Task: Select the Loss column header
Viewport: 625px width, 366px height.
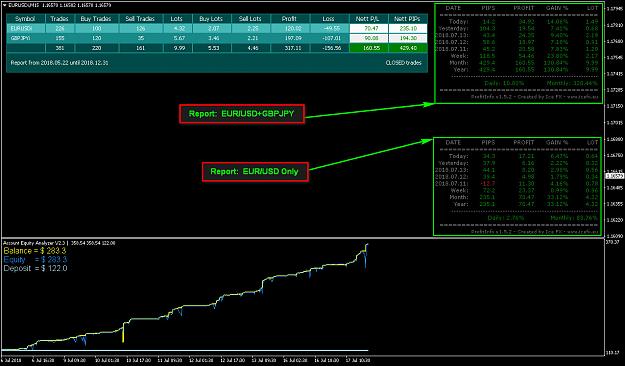Action: (x=328, y=19)
